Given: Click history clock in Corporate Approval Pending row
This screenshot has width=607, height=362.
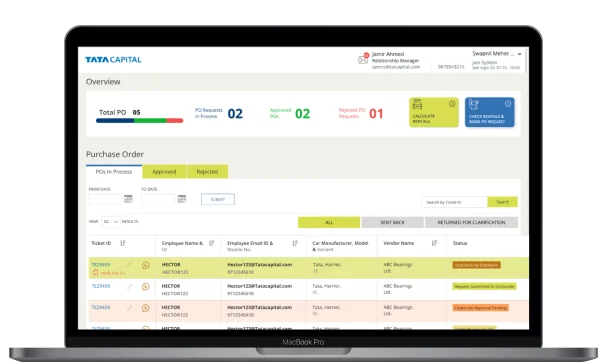Looking at the screenshot, I should click(146, 308).
